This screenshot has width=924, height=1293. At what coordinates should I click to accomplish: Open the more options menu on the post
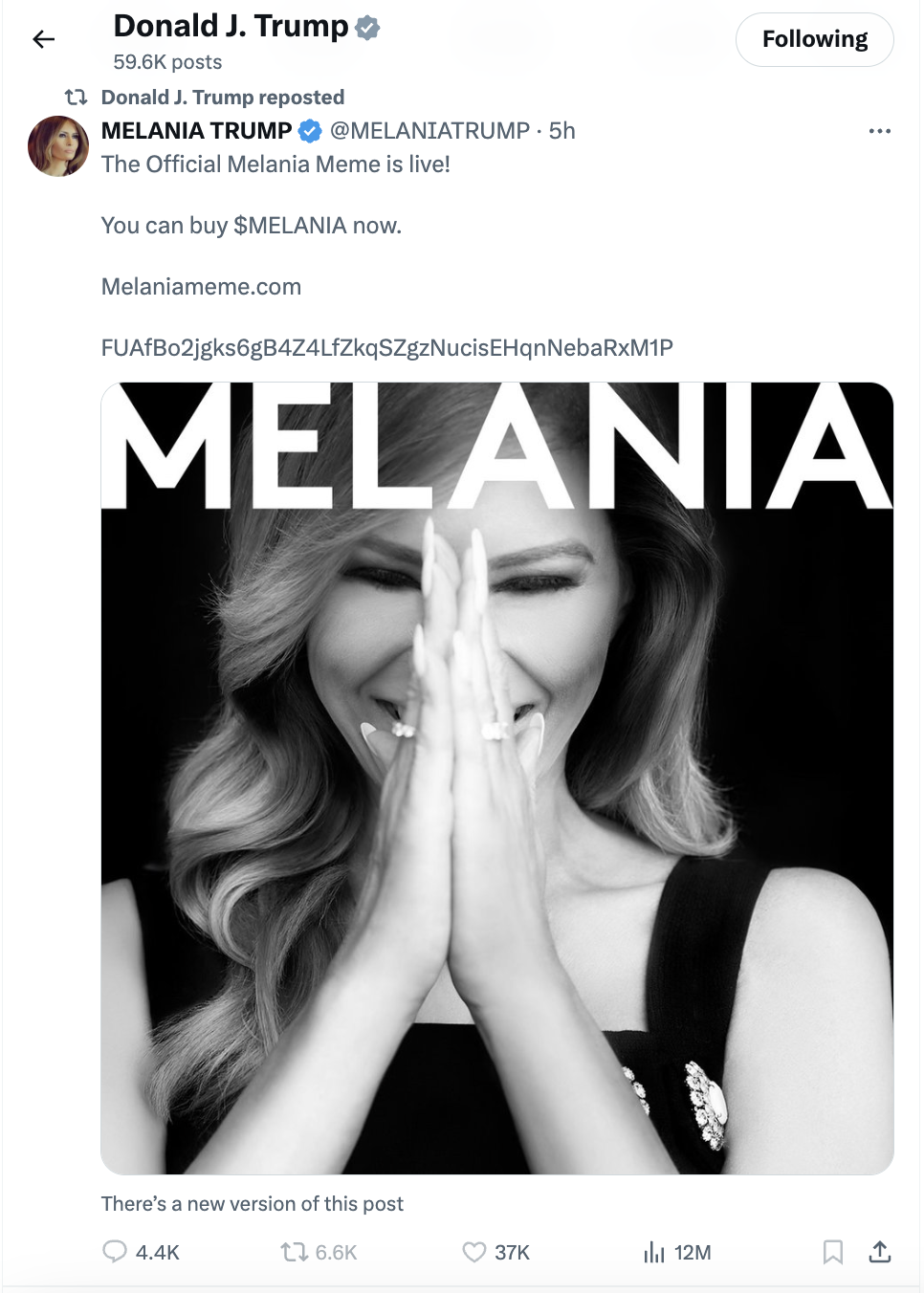coord(879,131)
